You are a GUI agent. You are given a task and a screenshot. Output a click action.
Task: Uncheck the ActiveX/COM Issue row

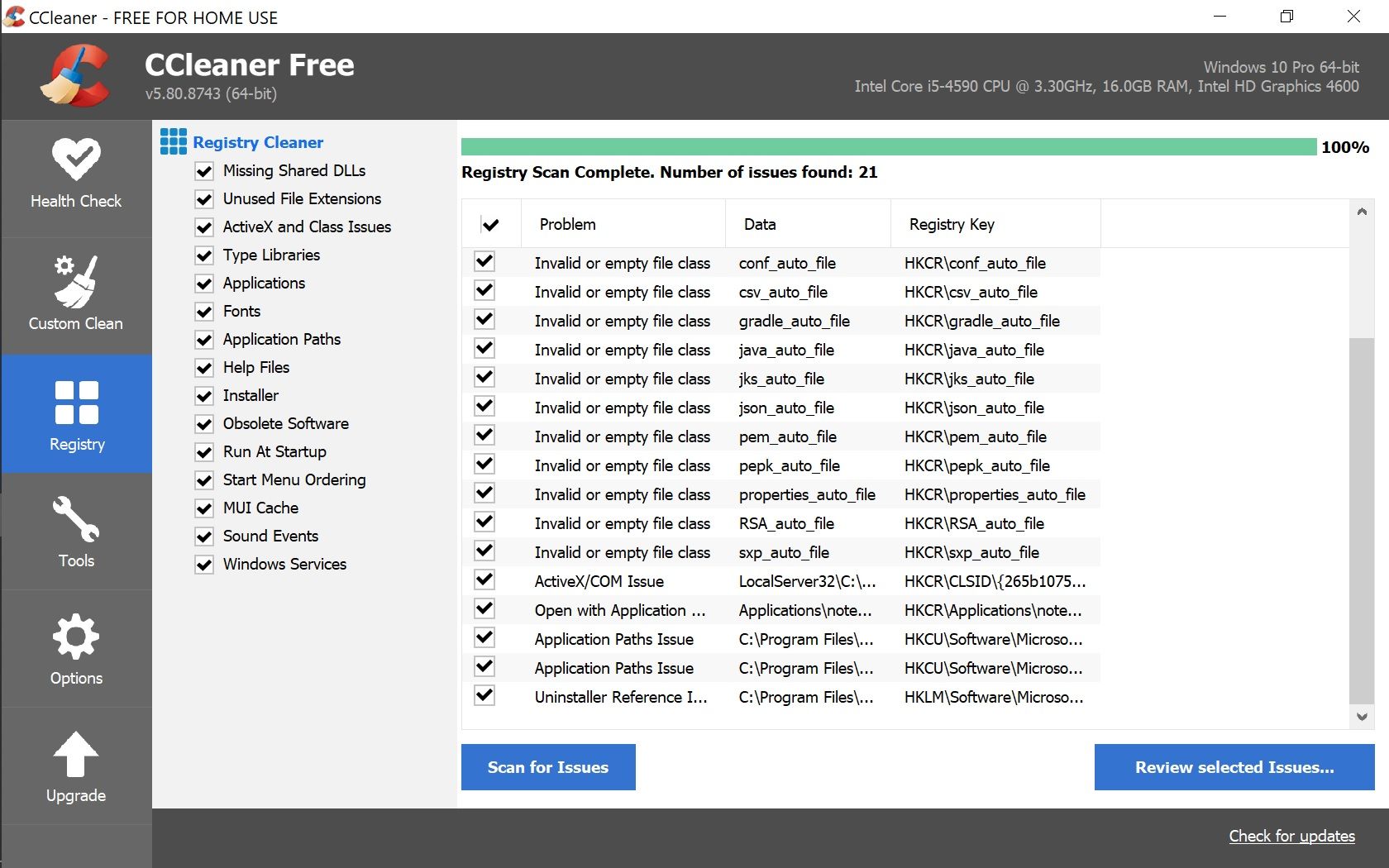pos(484,580)
